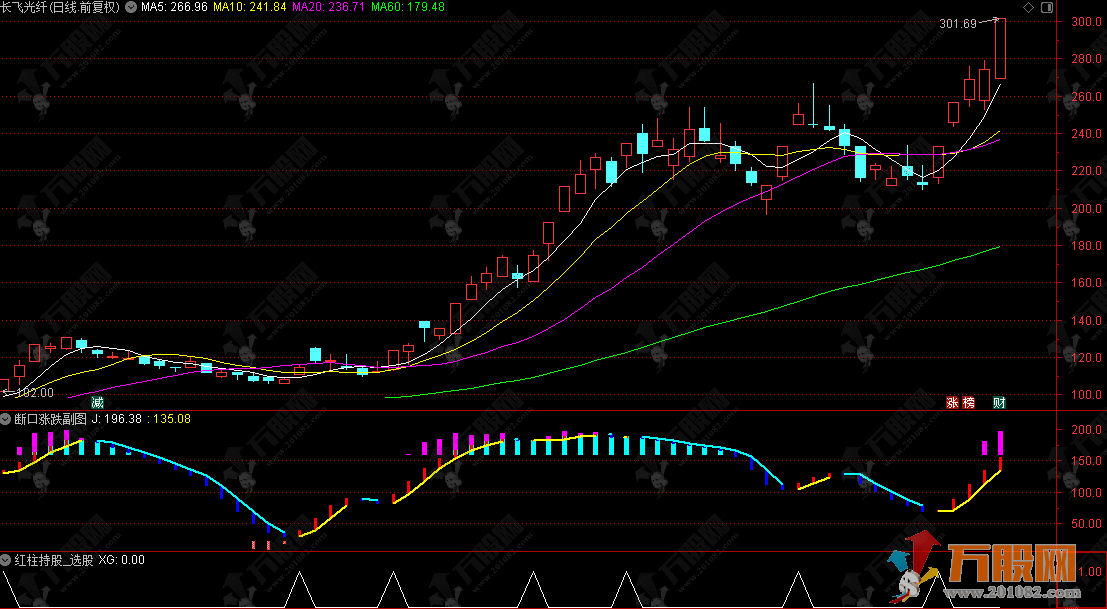Select the MA60 moving average label
The height and width of the screenshot is (609, 1107).
407,7
